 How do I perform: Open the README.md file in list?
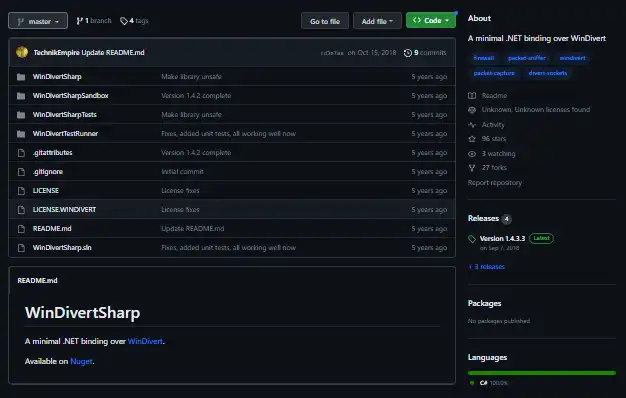52,229
